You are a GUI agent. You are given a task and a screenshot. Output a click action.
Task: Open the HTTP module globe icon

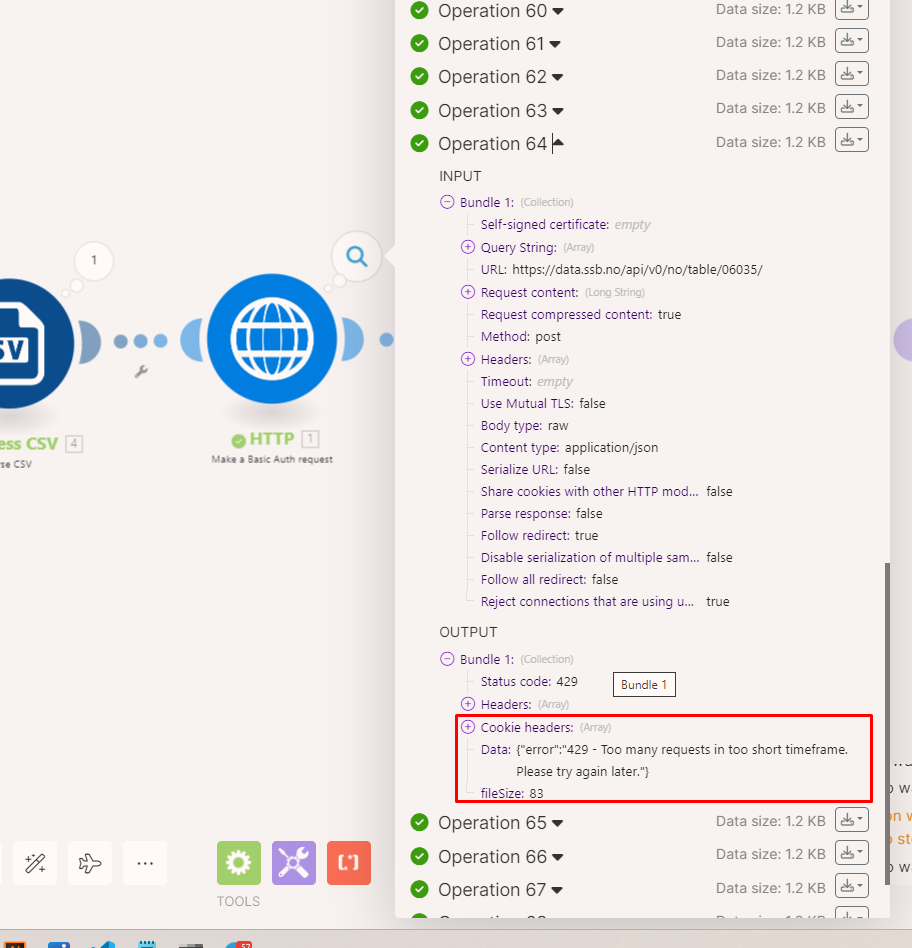point(271,339)
